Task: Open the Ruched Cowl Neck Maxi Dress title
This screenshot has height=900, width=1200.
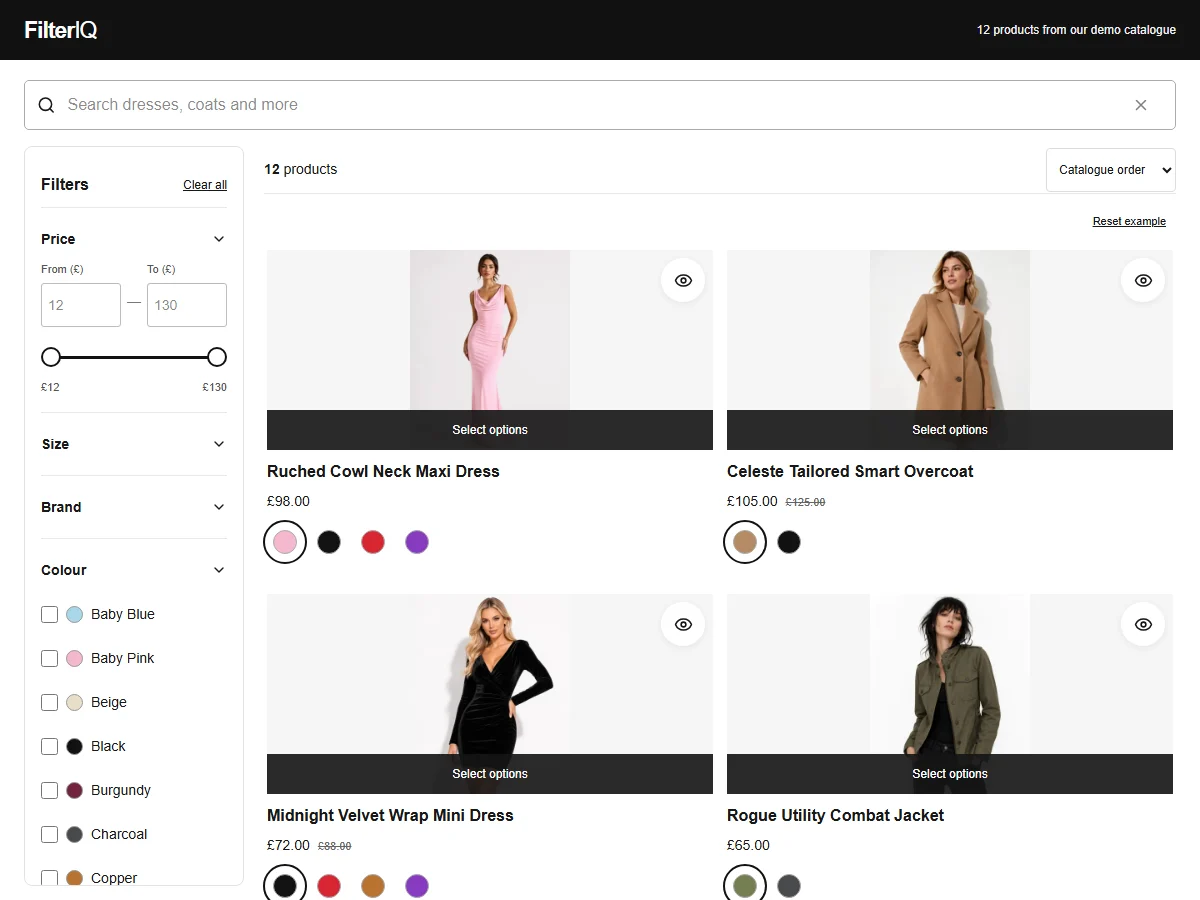Action: [383, 471]
